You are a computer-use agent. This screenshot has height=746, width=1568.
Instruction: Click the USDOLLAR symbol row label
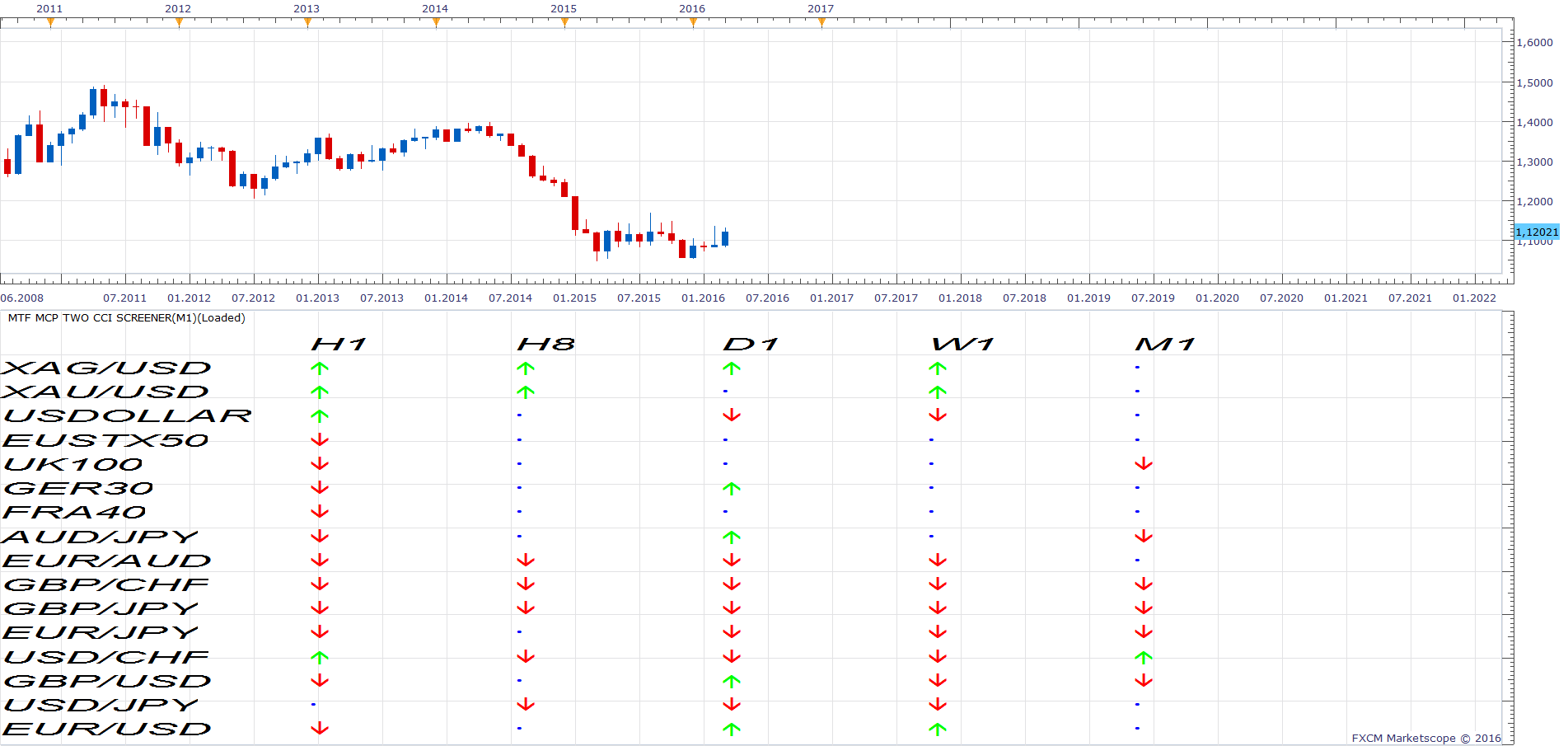[128, 416]
